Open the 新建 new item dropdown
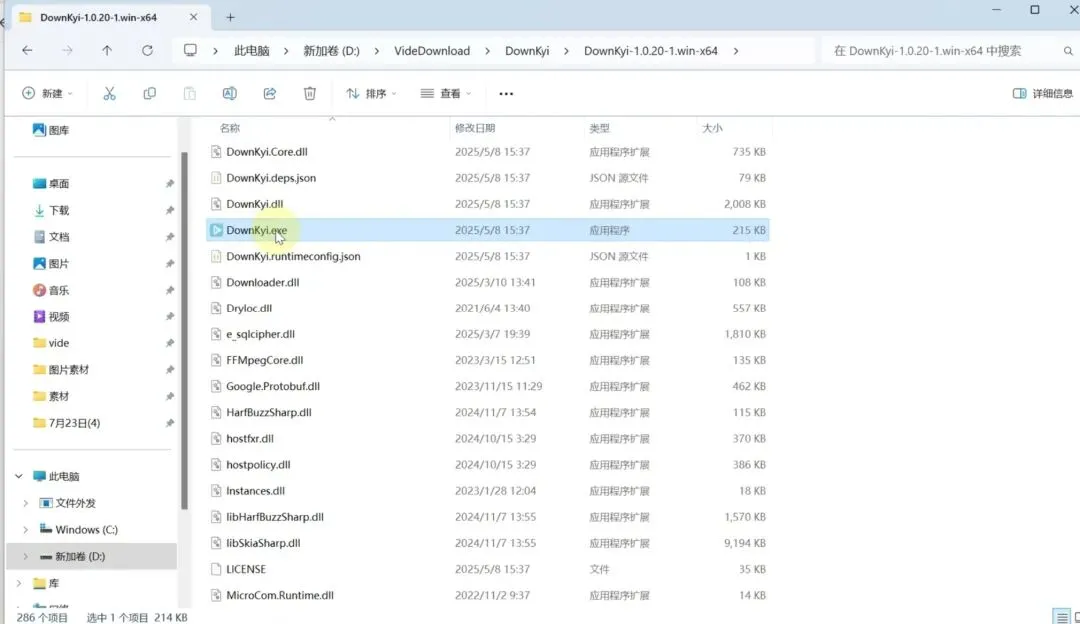1080x624 pixels. [48, 94]
